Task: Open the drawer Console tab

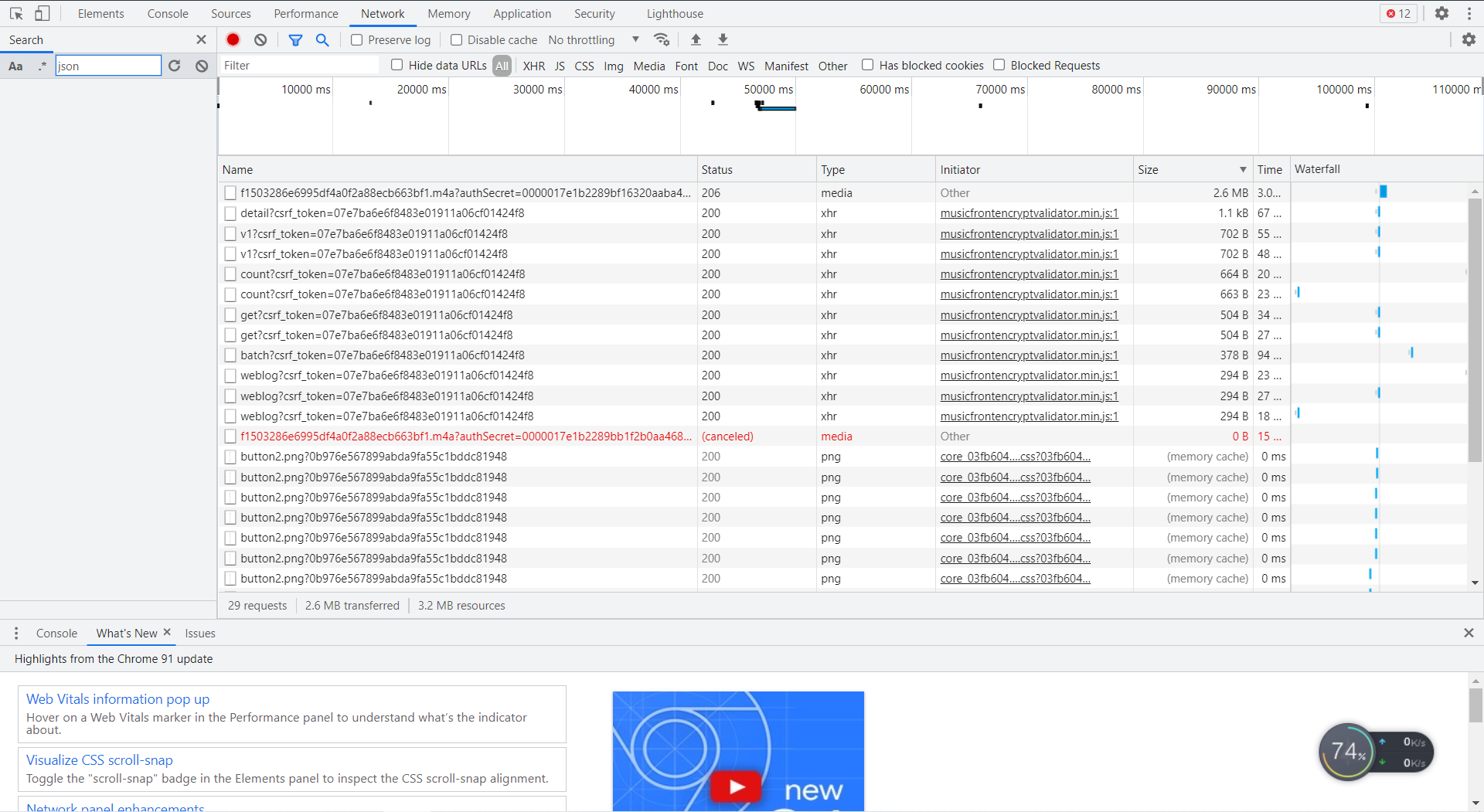Action: pos(56,633)
